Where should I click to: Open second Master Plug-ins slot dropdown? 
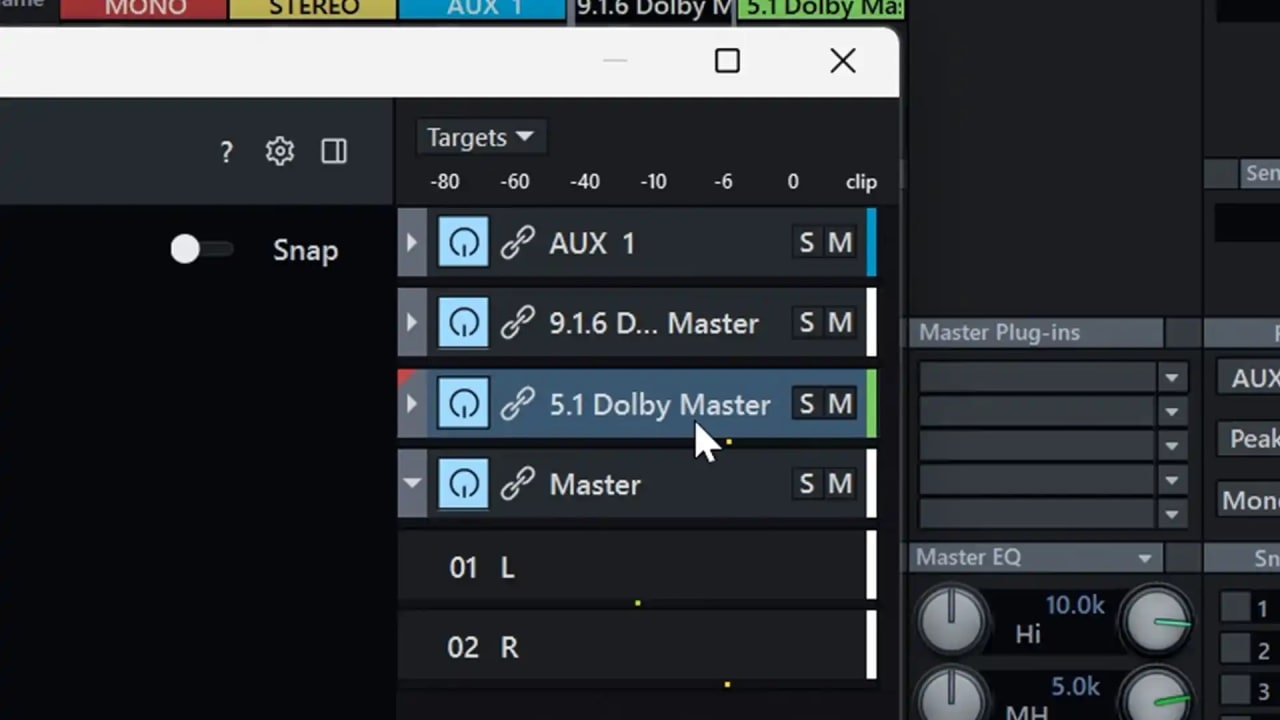click(1171, 411)
